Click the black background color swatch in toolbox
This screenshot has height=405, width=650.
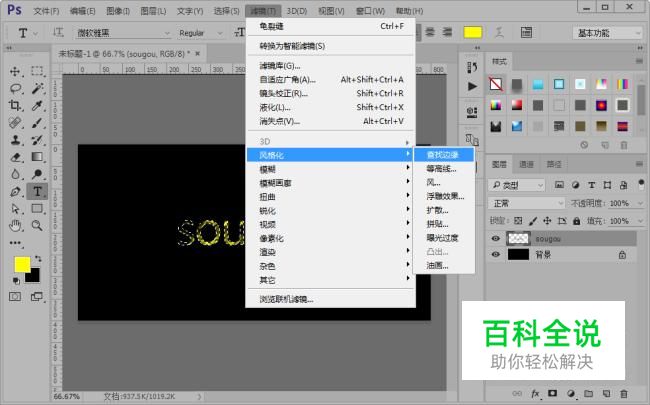pos(34,277)
